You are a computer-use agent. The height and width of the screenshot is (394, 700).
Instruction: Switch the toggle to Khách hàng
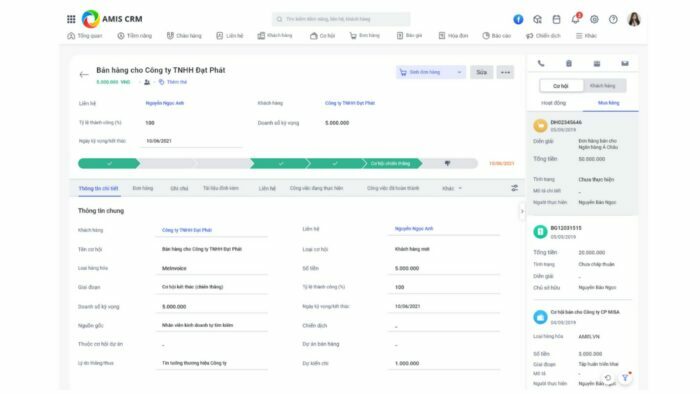(x=603, y=86)
